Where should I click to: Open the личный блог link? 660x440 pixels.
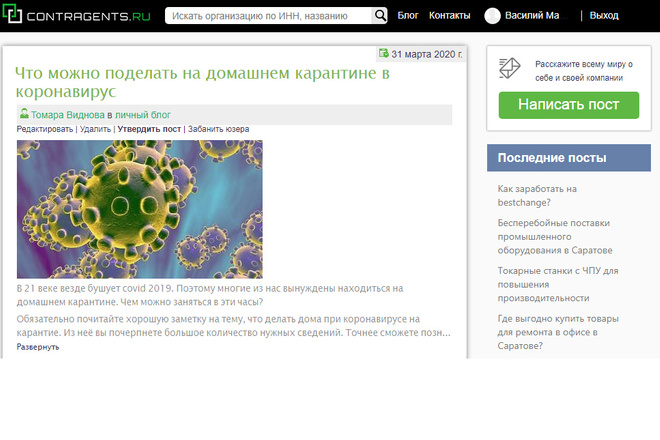point(143,115)
